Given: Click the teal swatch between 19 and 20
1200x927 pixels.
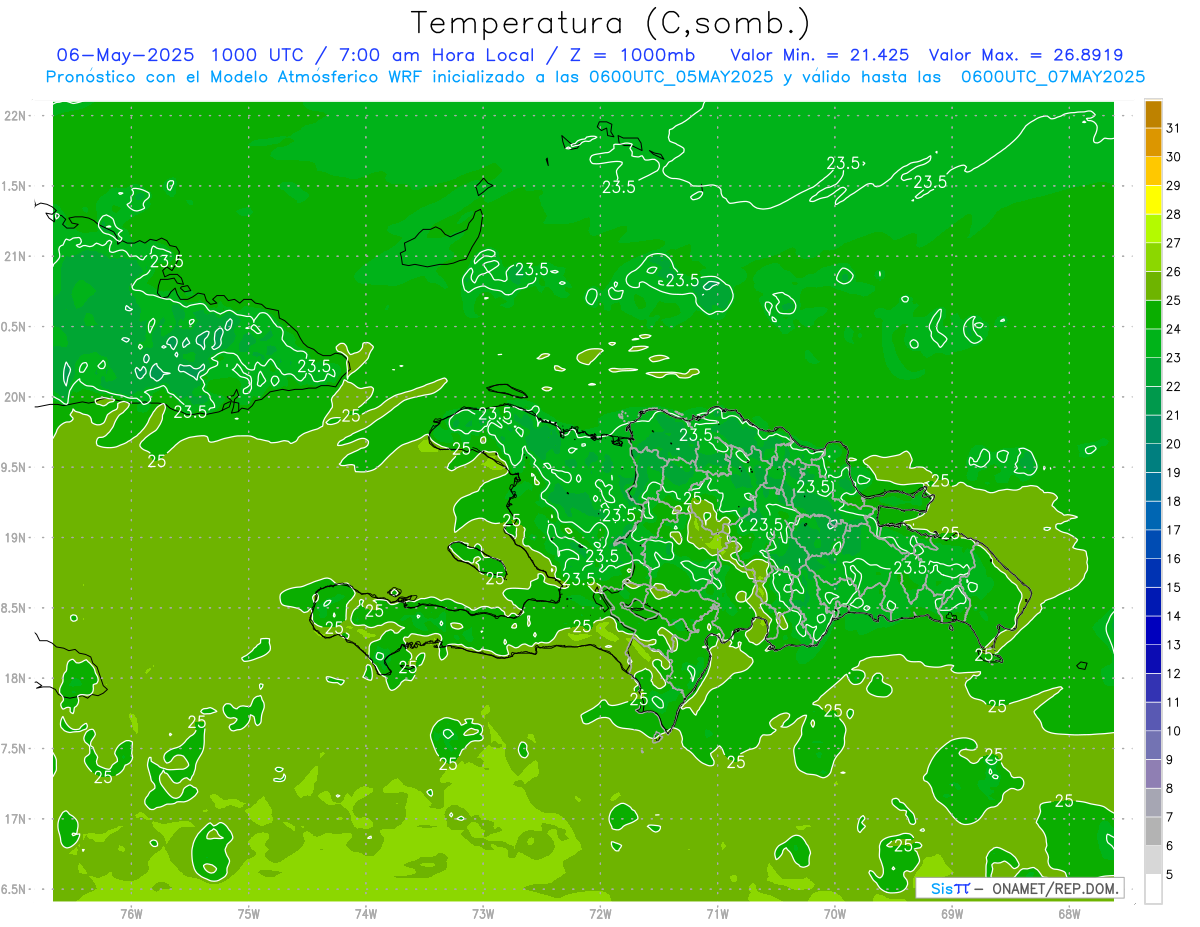Looking at the screenshot, I should tap(1153, 458).
